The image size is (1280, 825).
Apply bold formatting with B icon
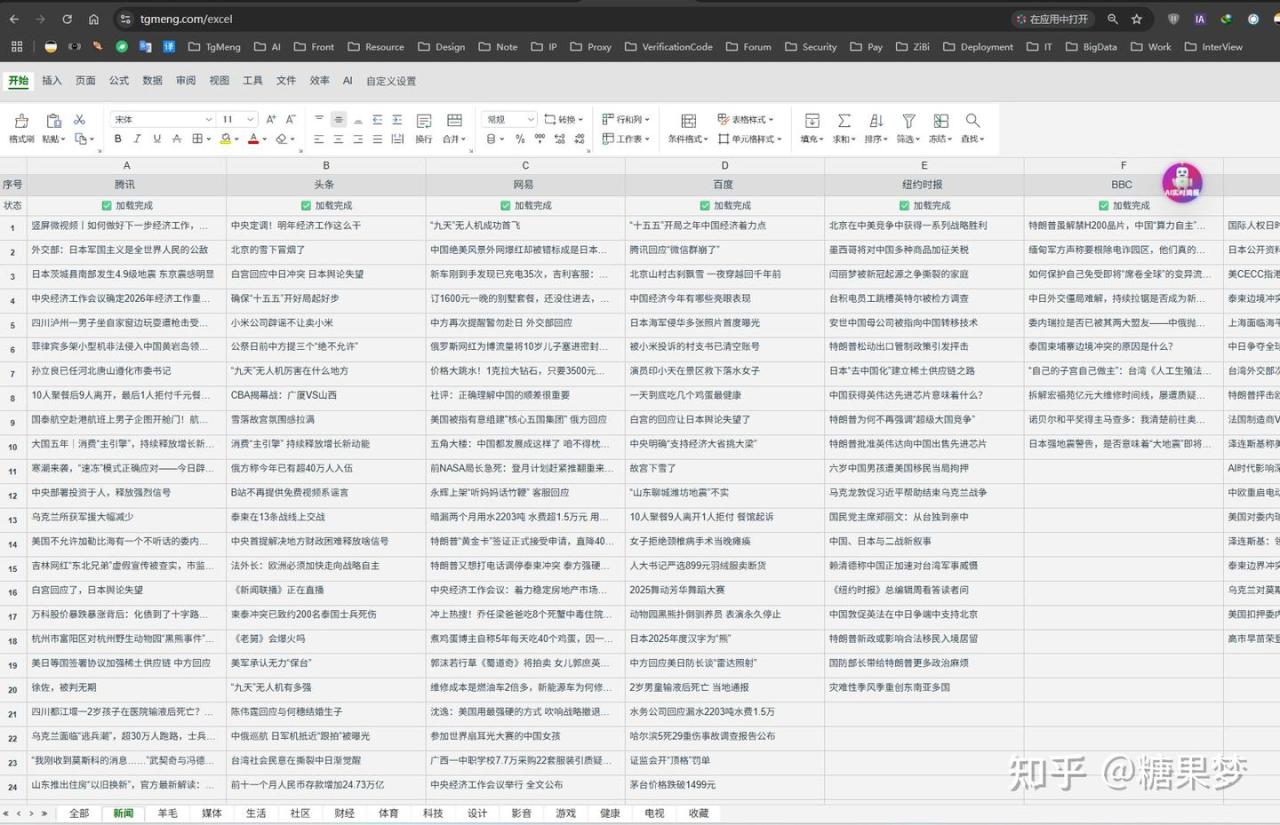pos(118,139)
